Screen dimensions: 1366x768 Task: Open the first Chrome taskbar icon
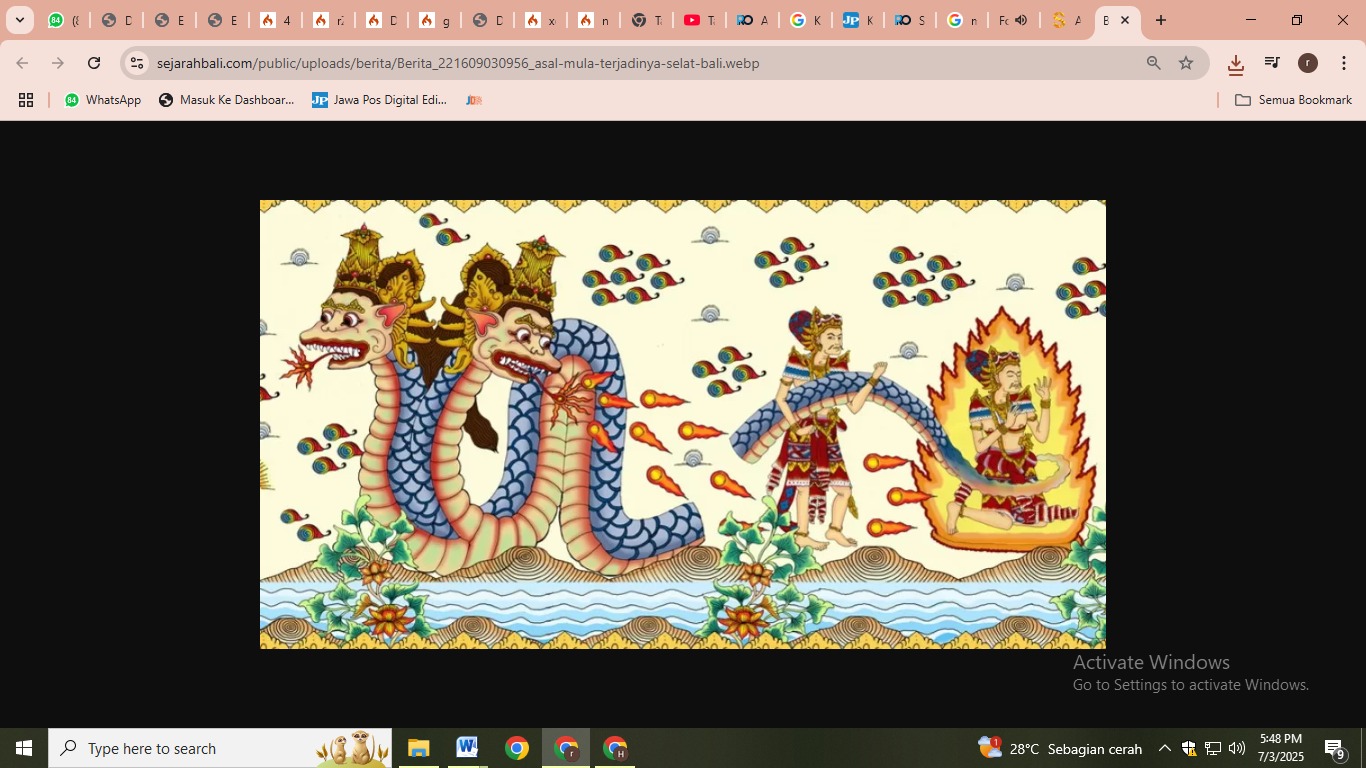(x=516, y=748)
